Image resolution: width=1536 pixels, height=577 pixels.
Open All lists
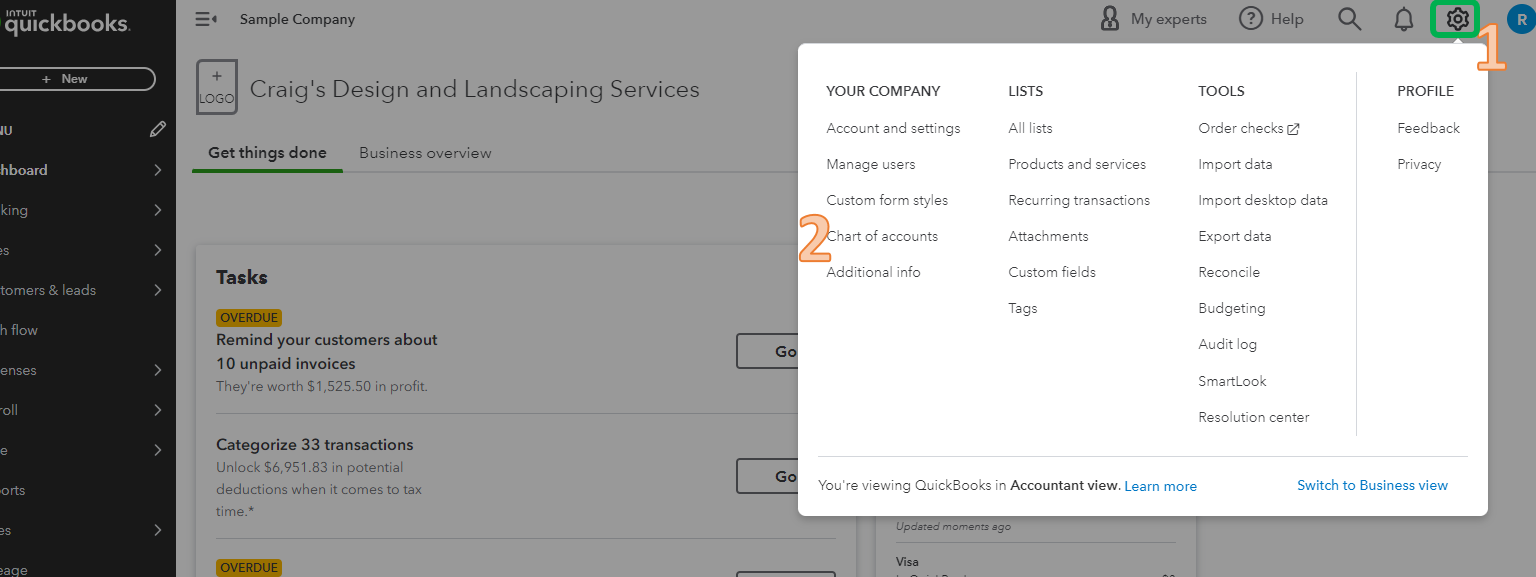pyautogui.click(x=1030, y=128)
